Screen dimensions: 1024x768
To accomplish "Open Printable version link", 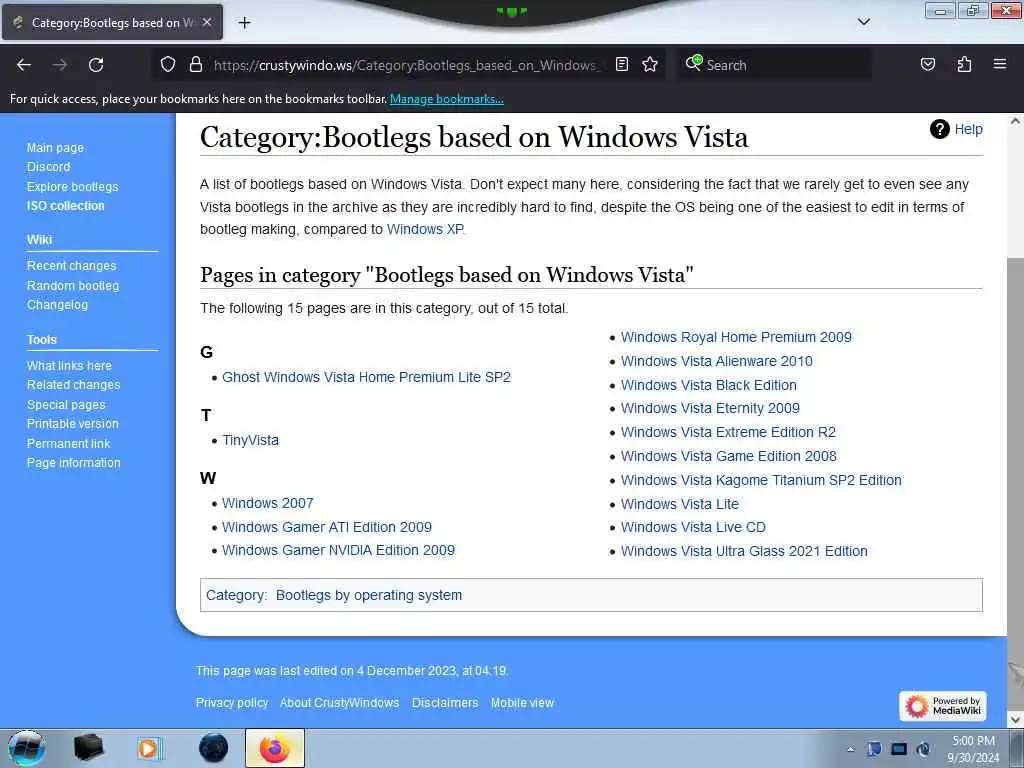I will tap(72, 423).
